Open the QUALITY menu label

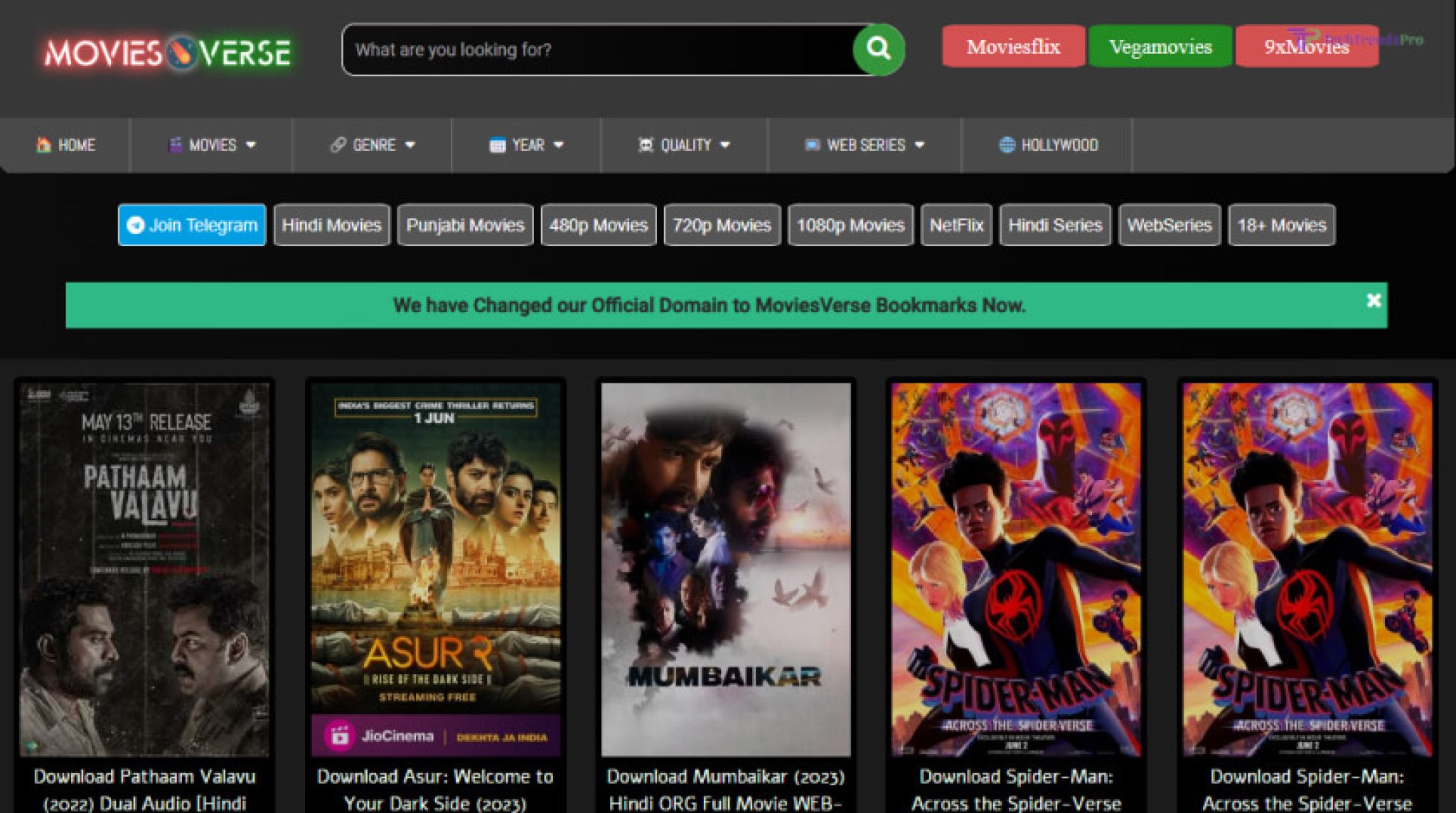(685, 145)
